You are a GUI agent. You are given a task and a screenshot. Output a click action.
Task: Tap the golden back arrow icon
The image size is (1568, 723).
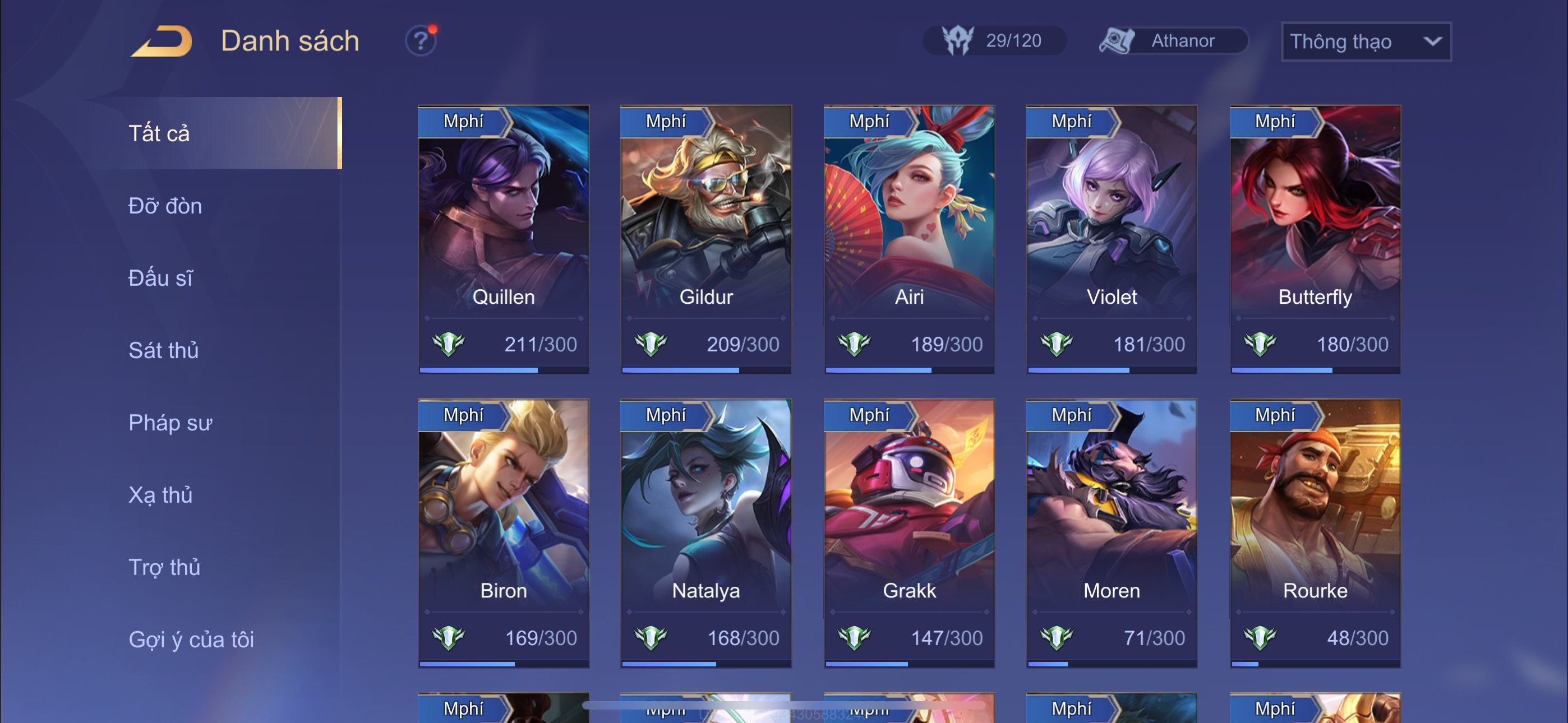pos(162,41)
